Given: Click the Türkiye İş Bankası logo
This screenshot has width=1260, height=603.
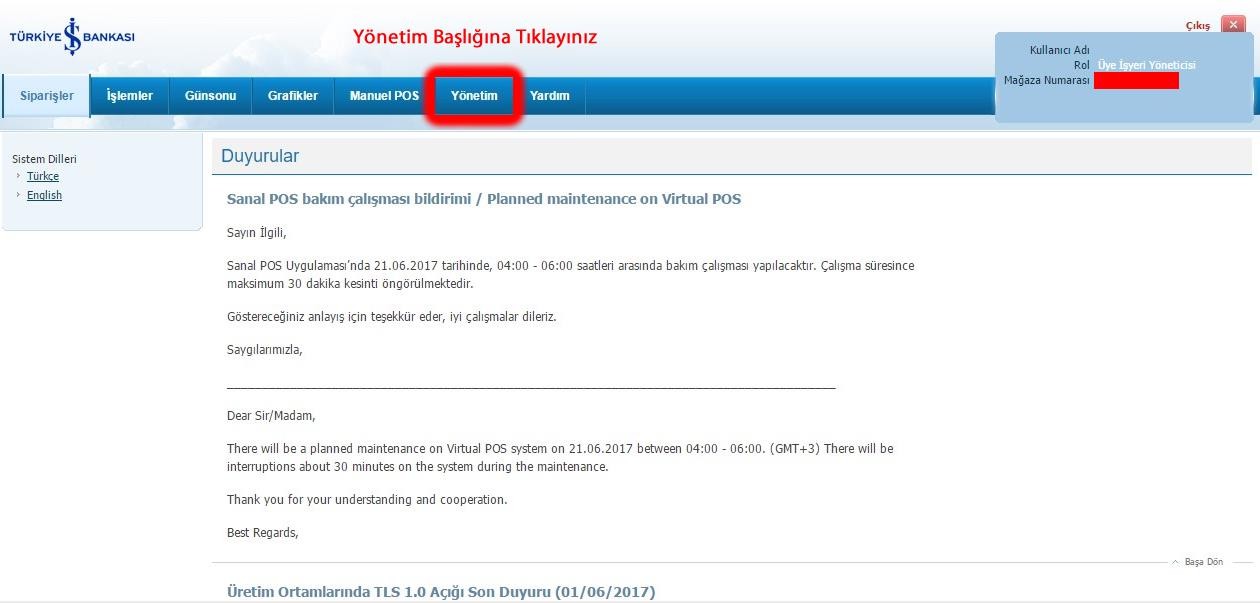Looking at the screenshot, I should 72,37.
